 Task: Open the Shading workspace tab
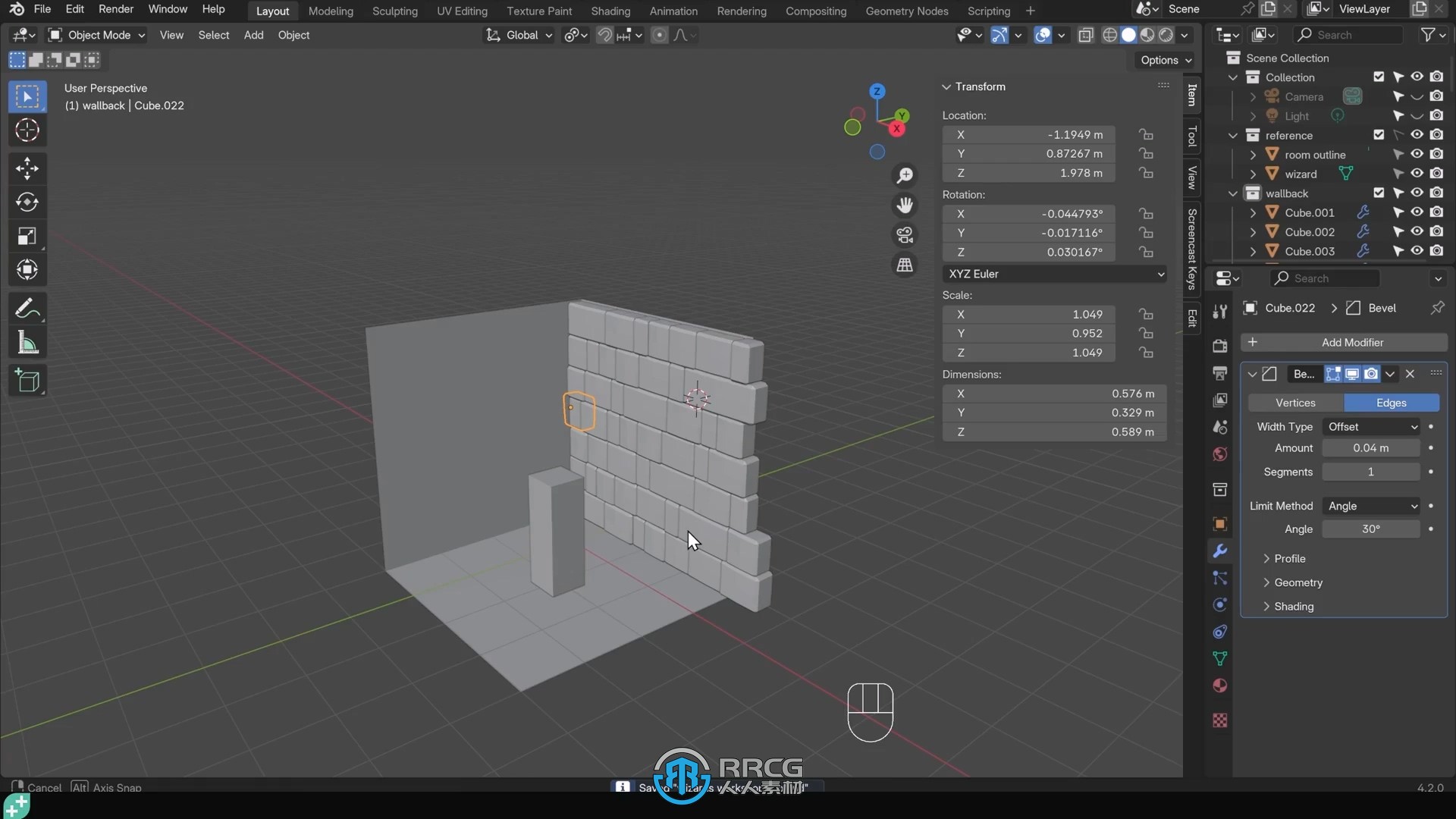pyautogui.click(x=610, y=11)
